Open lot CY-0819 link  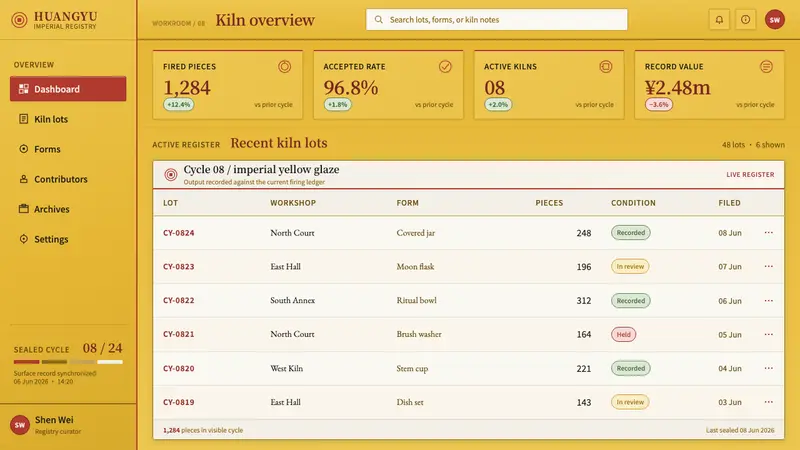coord(179,402)
